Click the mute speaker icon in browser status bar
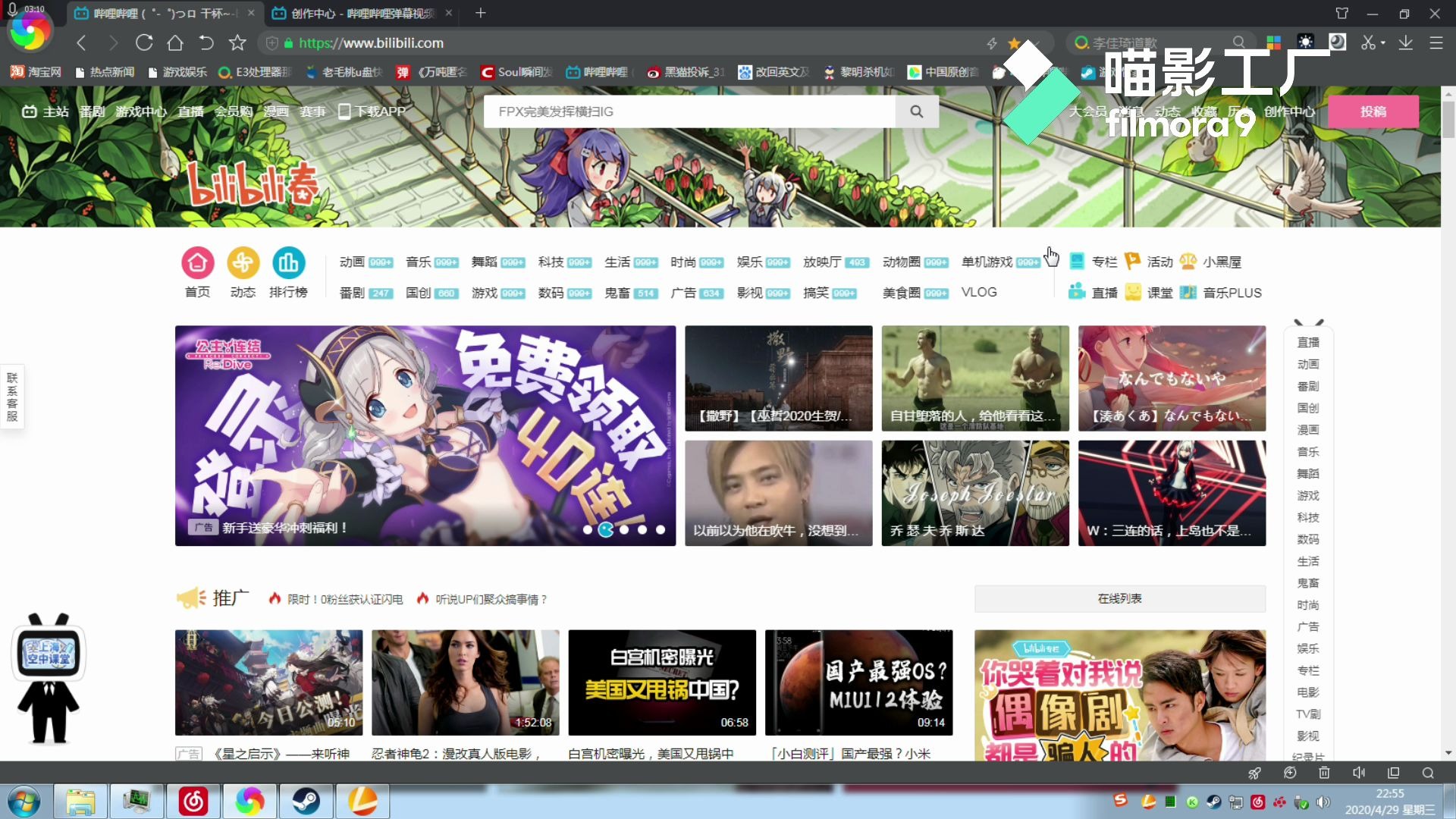Screen dimensions: 1456x819 (x=1358, y=773)
